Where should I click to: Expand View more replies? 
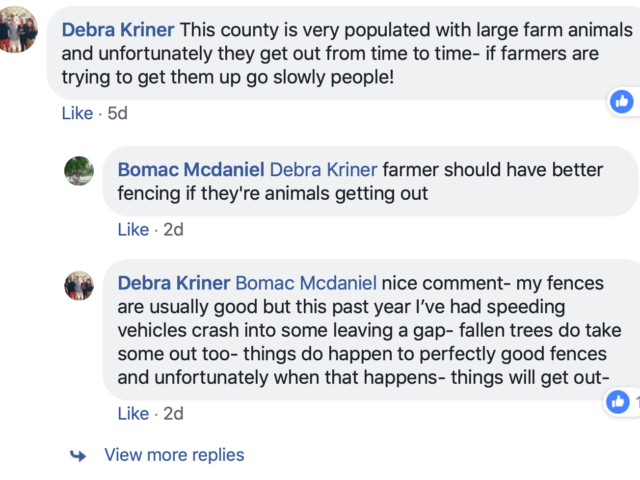[174, 455]
